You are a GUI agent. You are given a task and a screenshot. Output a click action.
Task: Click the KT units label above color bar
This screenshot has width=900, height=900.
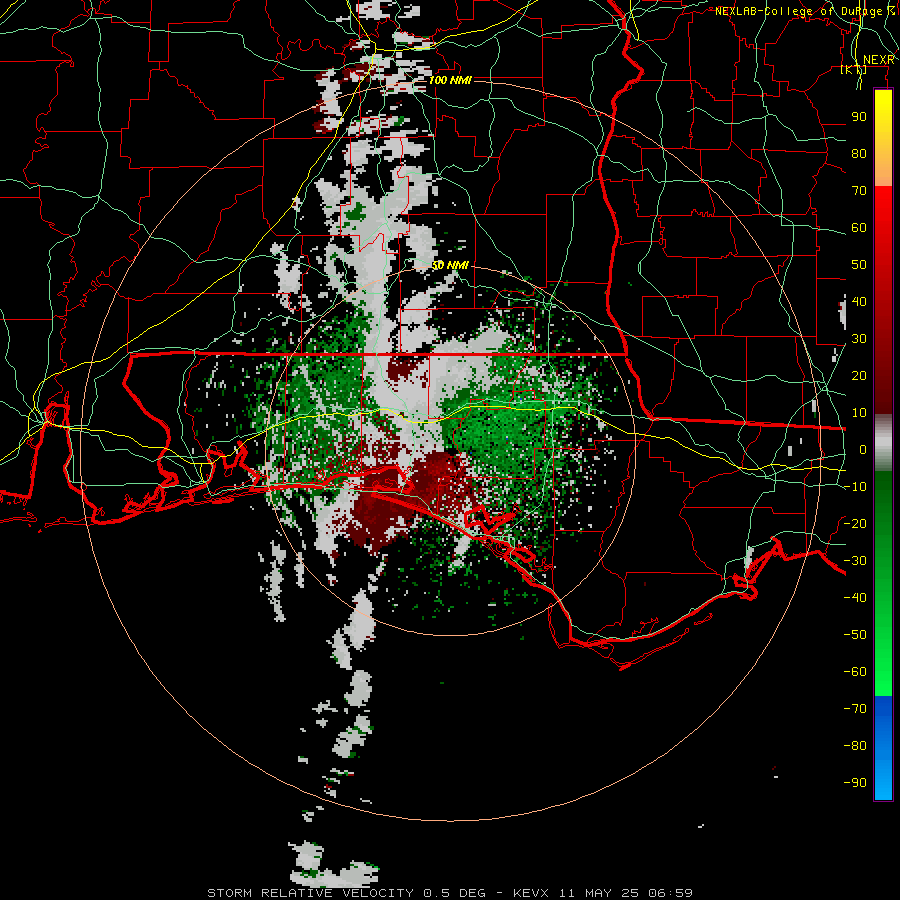854,69
